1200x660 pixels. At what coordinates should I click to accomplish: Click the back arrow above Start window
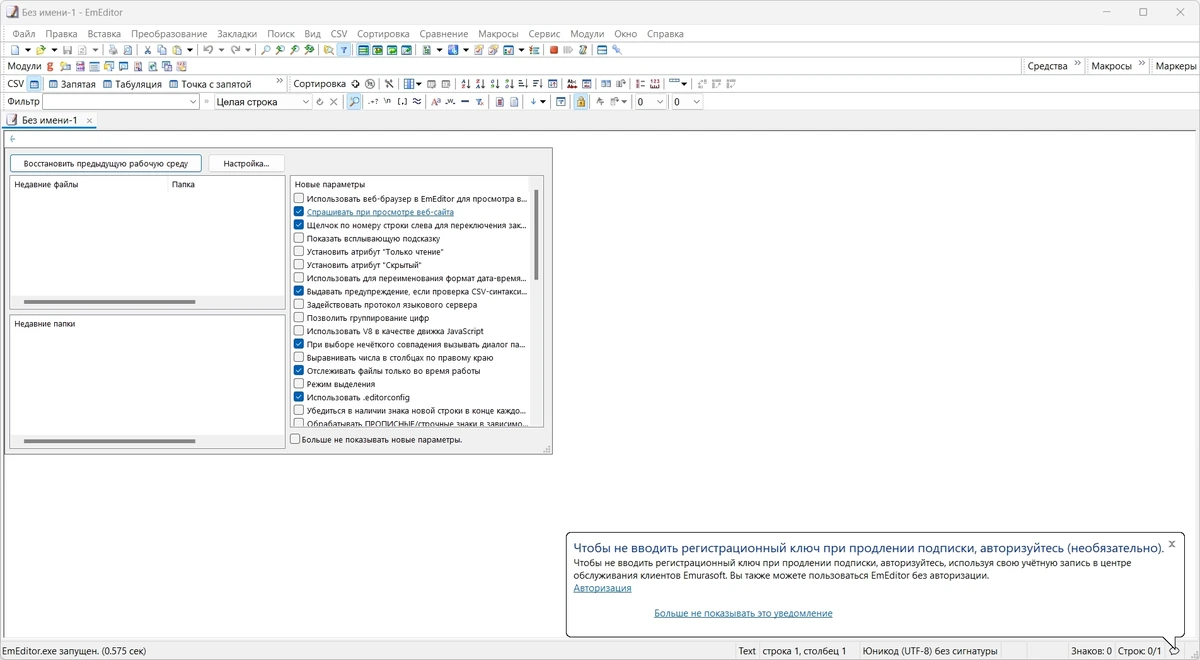pyautogui.click(x=12, y=139)
